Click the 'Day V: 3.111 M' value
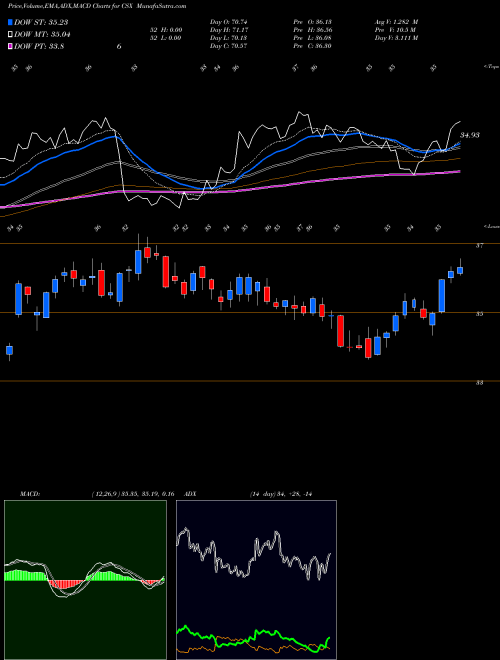 [396, 38]
